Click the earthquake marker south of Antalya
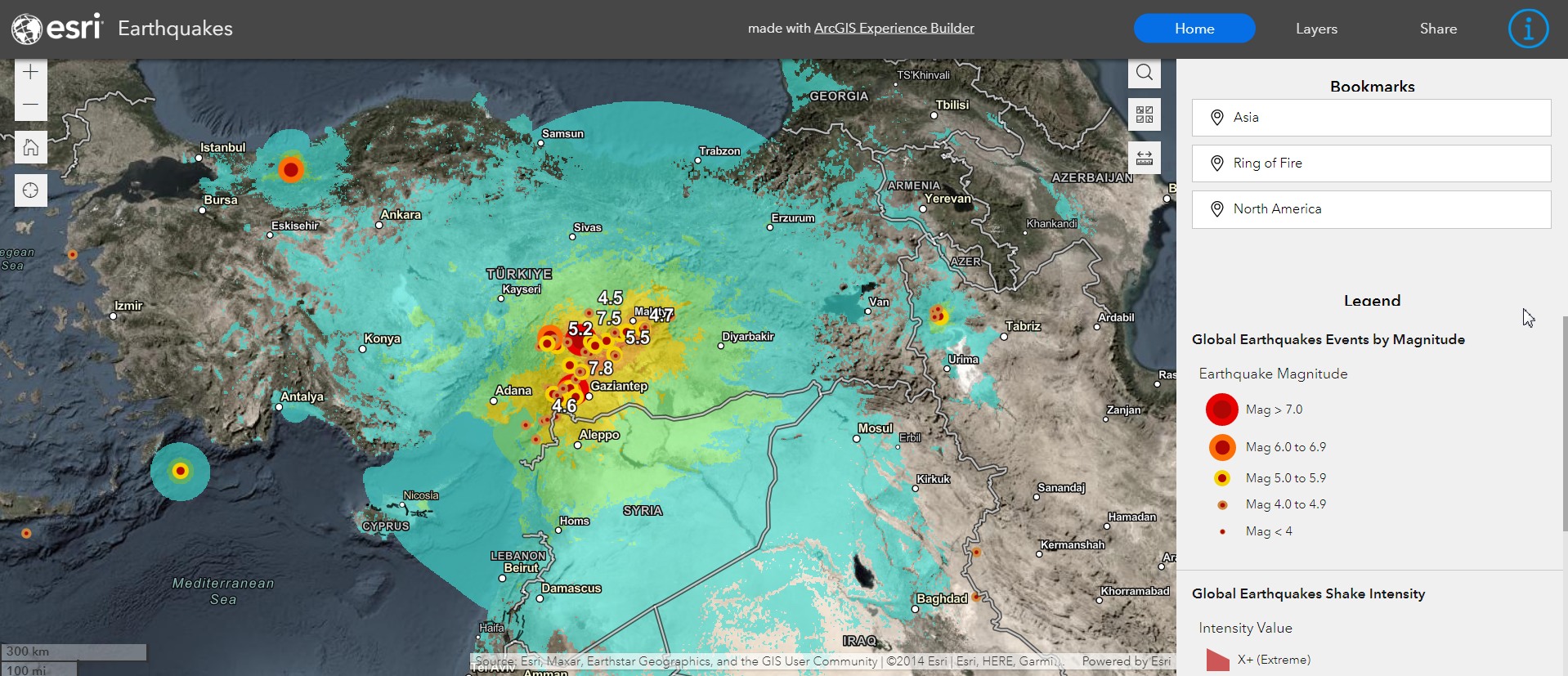This screenshot has width=1568, height=676. (181, 471)
